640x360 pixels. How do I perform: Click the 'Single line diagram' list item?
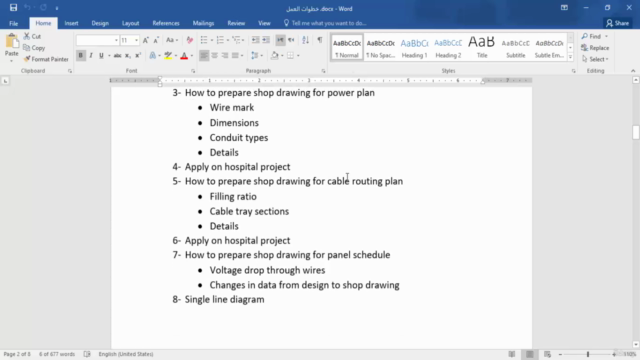click(224, 299)
